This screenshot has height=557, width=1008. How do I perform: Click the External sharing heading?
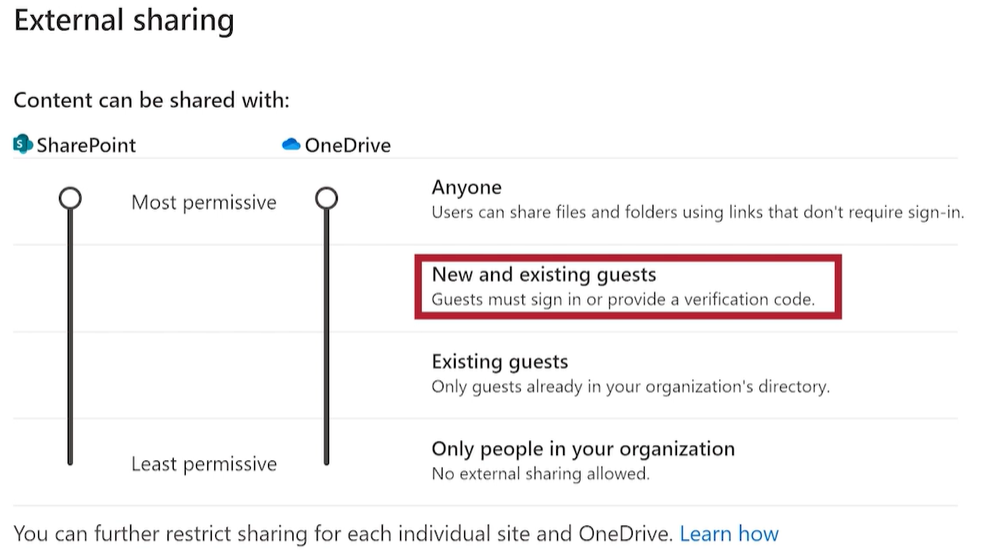tap(124, 20)
